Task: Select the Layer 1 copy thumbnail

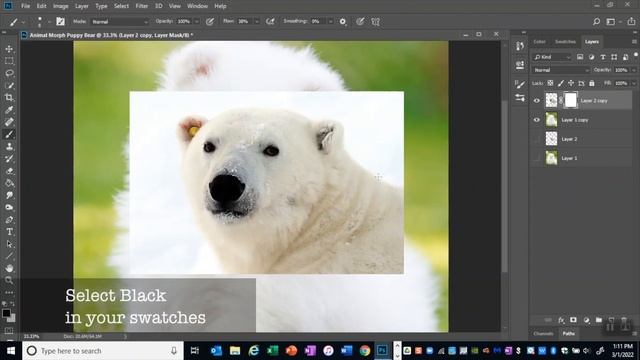Action: pos(551,120)
